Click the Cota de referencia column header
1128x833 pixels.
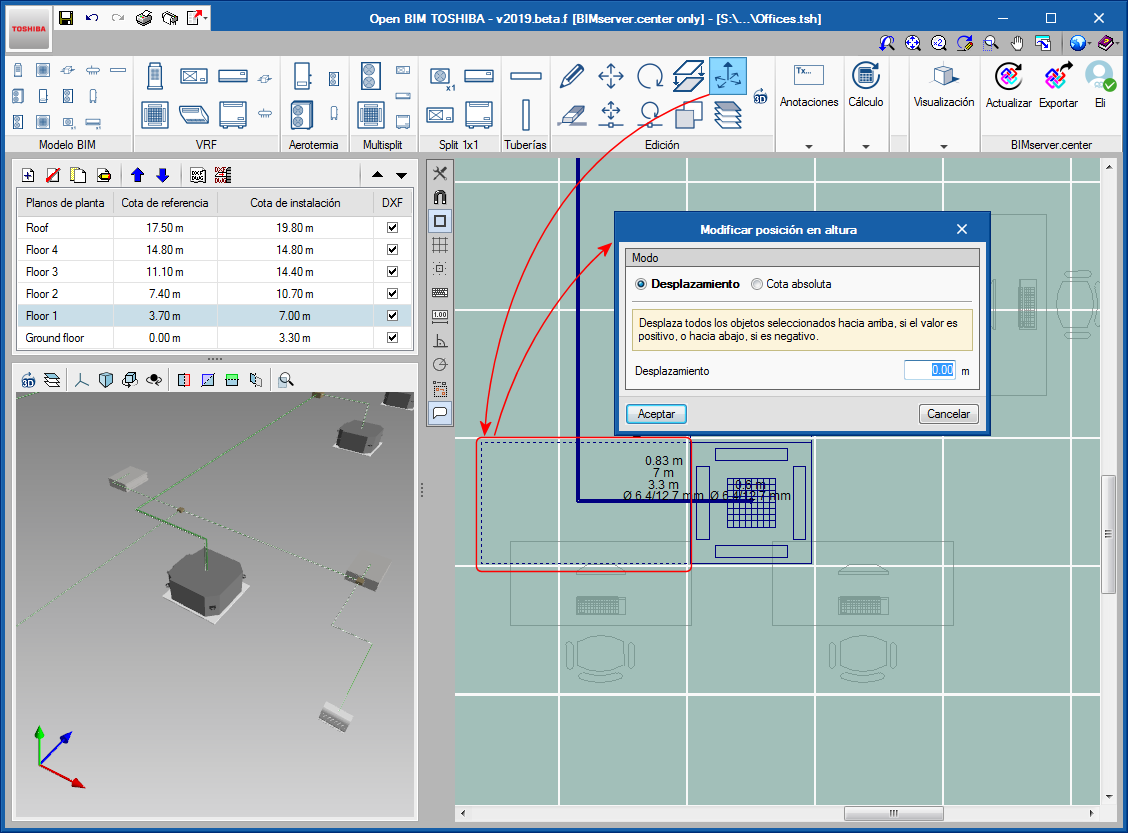click(165, 203)
